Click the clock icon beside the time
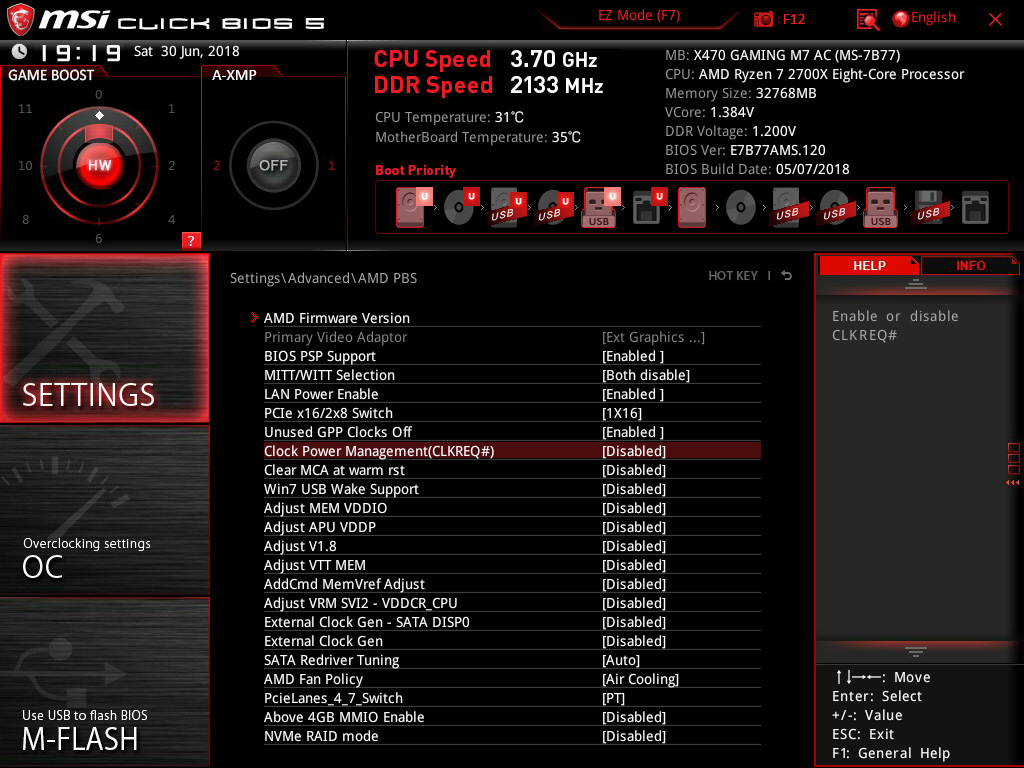1024x768 pixels. coord(20,51)
